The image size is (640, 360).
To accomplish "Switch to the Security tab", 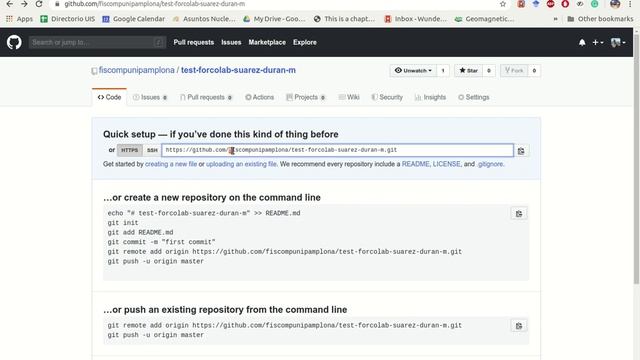I will (387, 97).
